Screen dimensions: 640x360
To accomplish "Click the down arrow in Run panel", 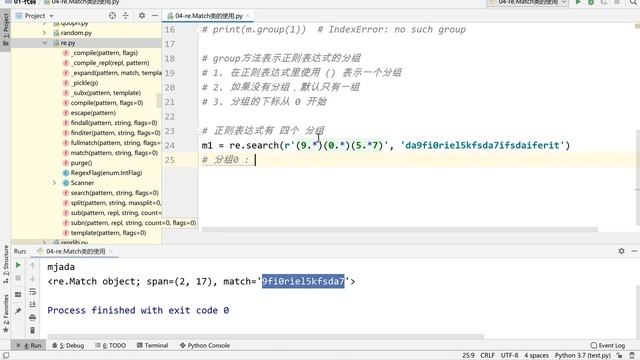I will click(33, 278).
